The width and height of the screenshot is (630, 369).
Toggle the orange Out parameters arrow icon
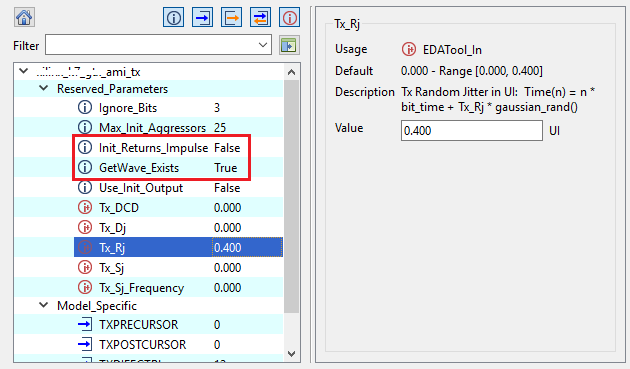coord(231,17)
